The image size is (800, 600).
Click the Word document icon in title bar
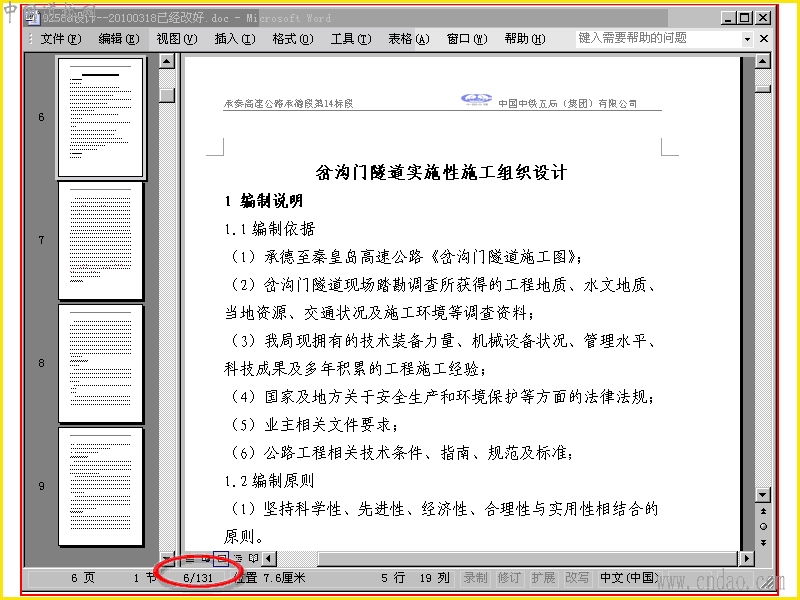(x=33, y=18)
